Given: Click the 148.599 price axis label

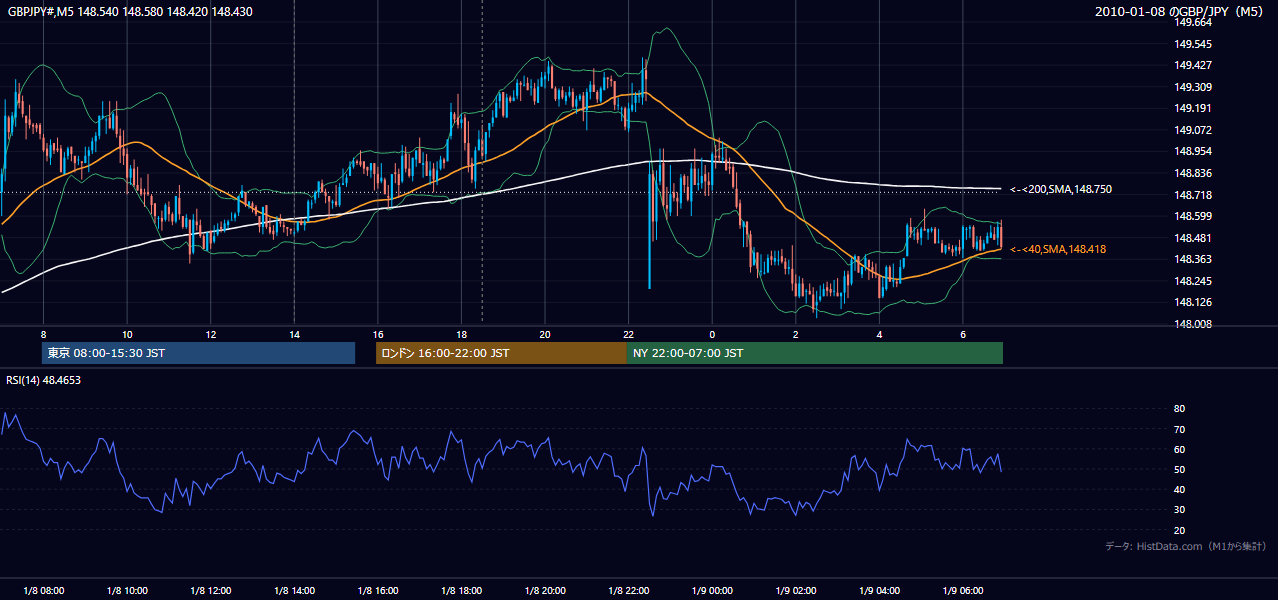Looking at the screenshot, I should click(x=1193, y=216).
